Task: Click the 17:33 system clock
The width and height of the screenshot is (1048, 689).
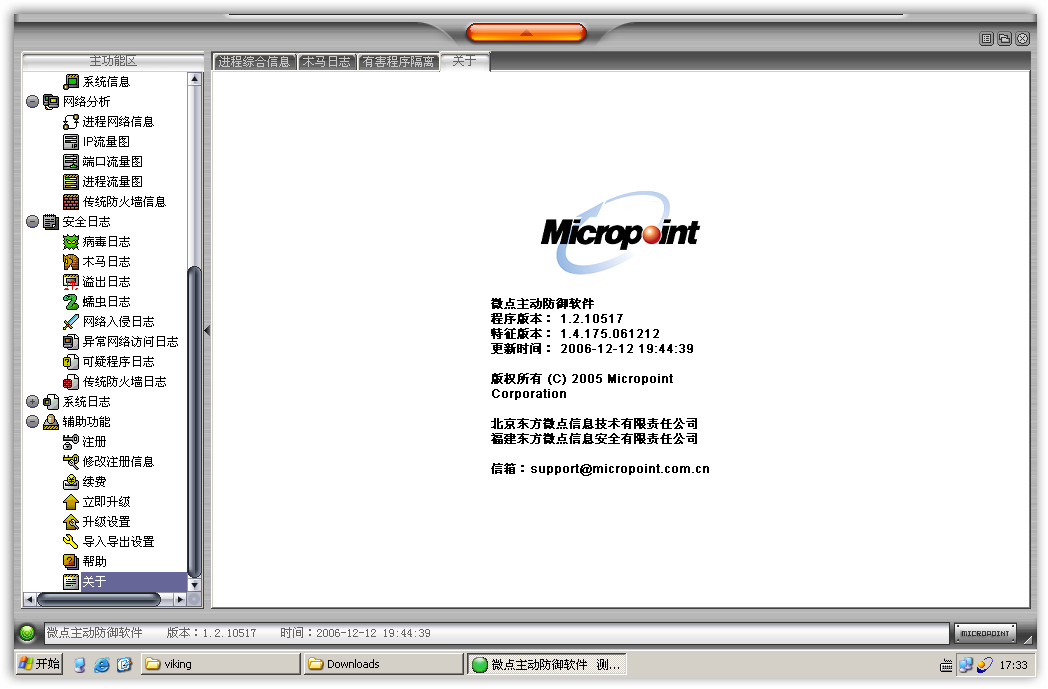Action: pyautogui.click(x=1013, y=665)
